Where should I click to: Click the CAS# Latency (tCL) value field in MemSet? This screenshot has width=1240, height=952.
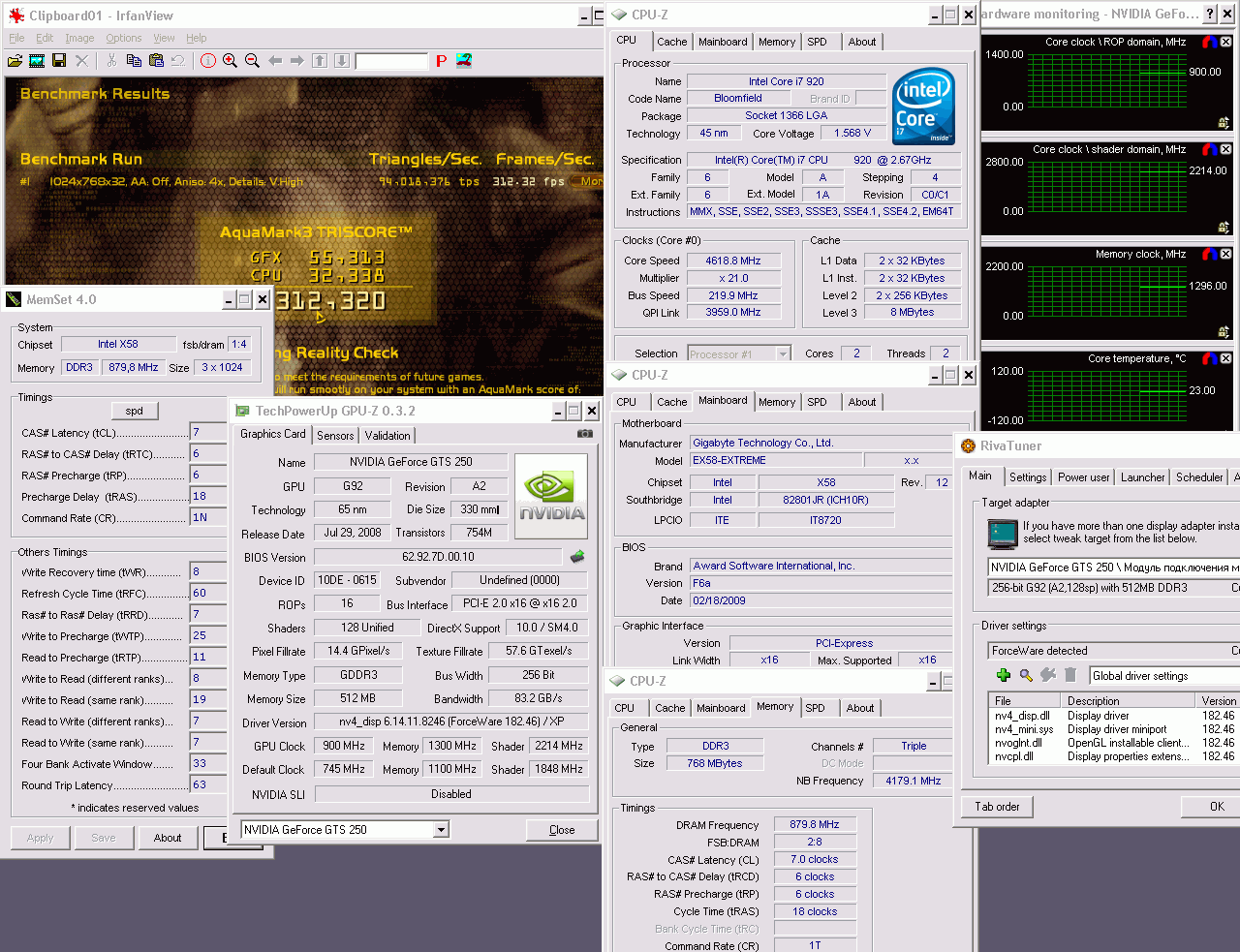208,432
